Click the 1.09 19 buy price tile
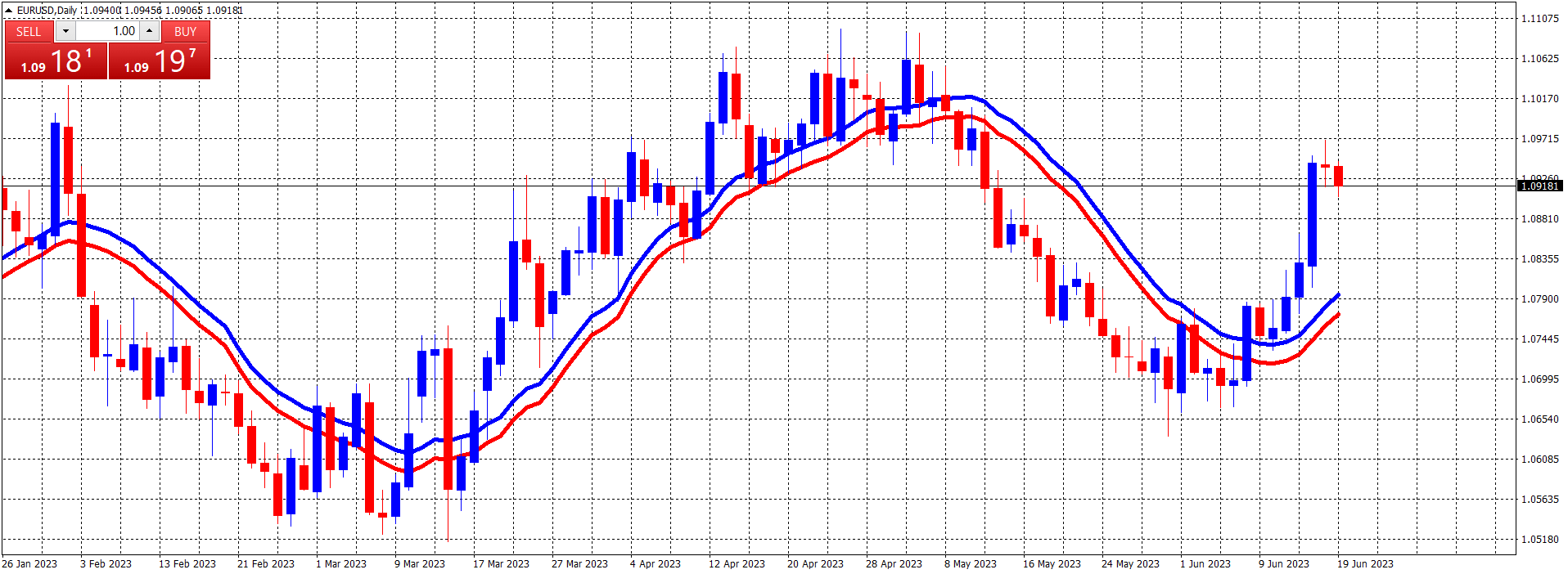This screenshot has height=574, width=1568. click(160, 61)
